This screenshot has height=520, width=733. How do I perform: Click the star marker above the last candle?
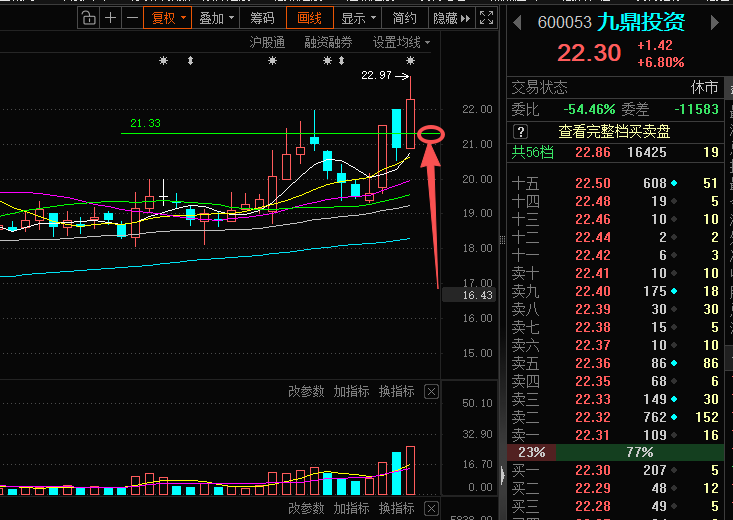[410, 60]
